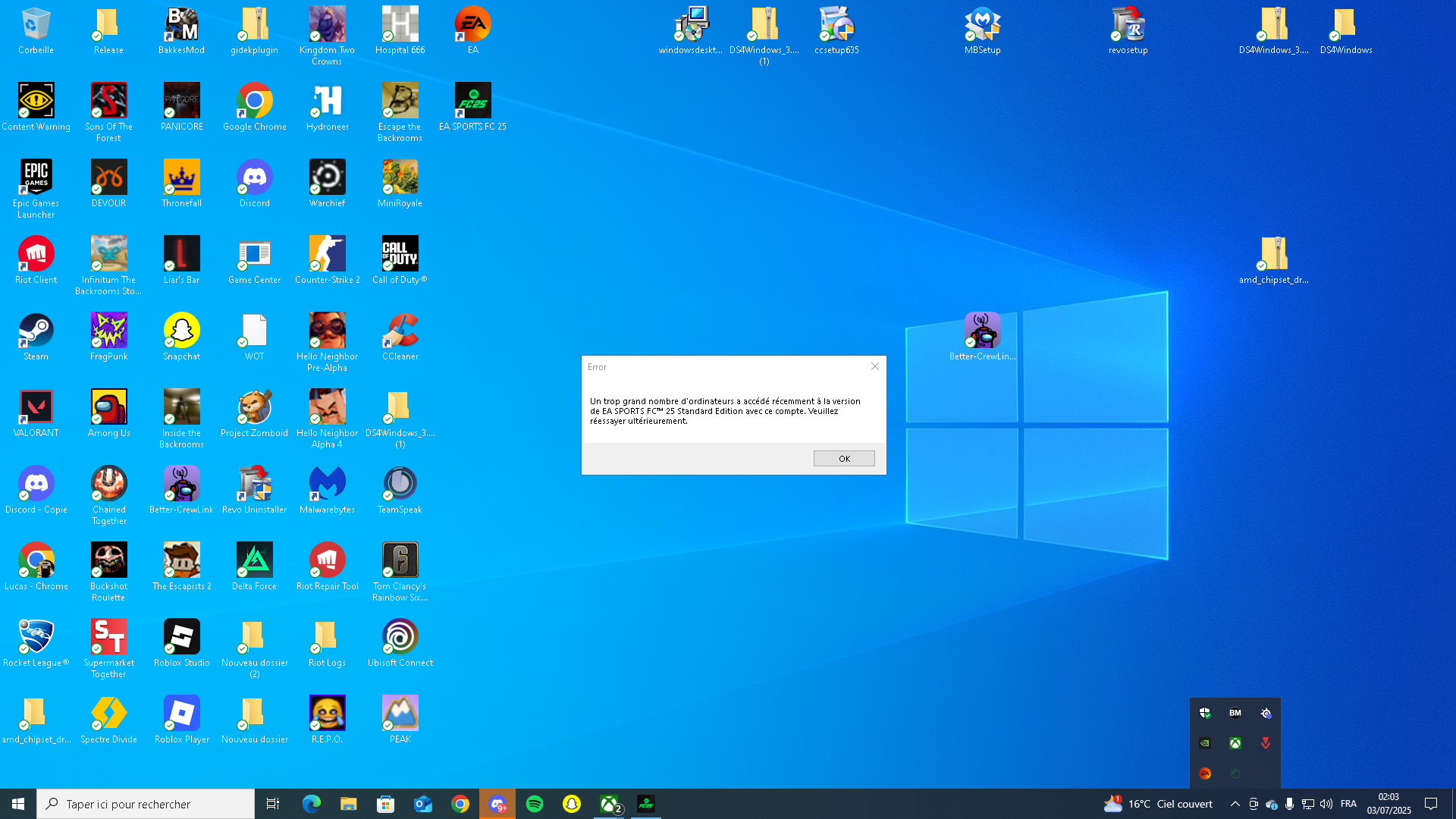This screenshot has width=1456, height=819.
Task: Open Outlook from the taskbar
Action: [422, 804]
